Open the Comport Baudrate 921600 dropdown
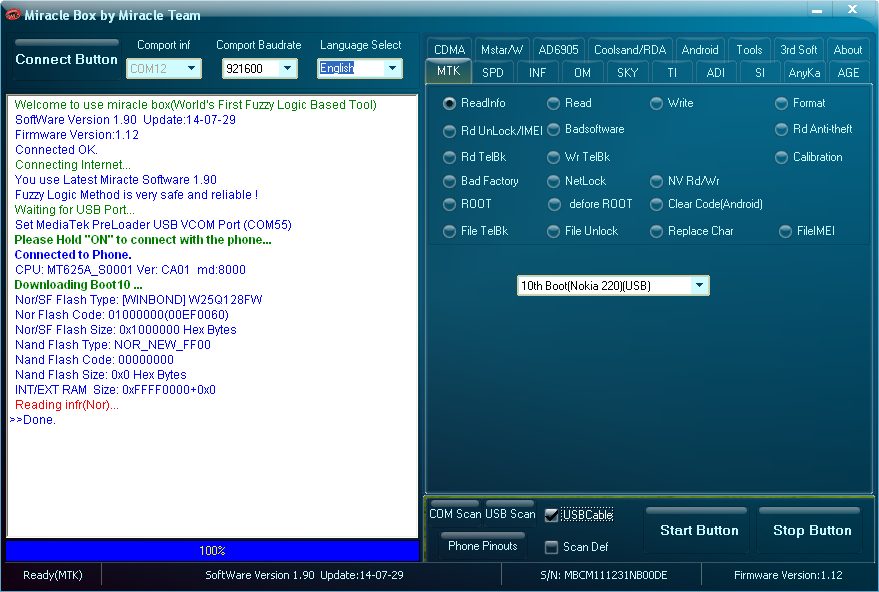 287,68
